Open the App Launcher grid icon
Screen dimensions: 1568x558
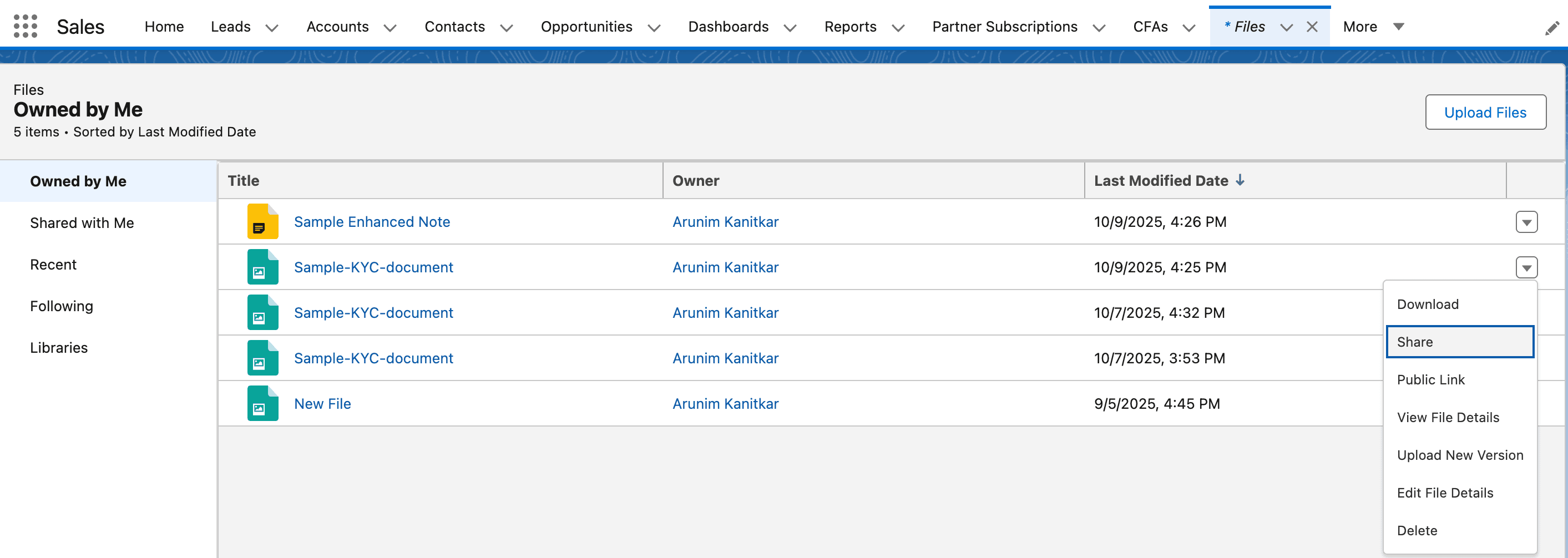coord(25,27)
